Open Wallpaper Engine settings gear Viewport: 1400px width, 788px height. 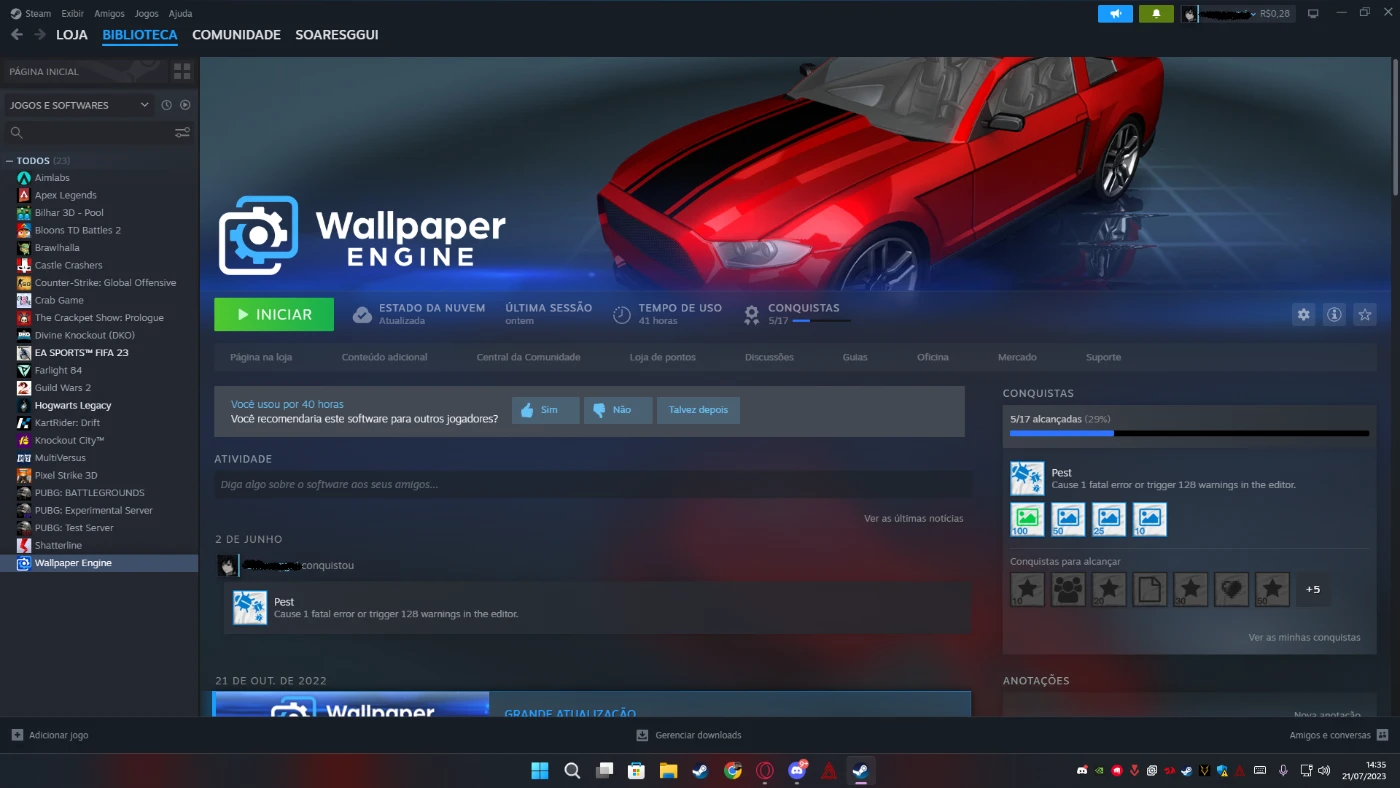pos(1303,314)
